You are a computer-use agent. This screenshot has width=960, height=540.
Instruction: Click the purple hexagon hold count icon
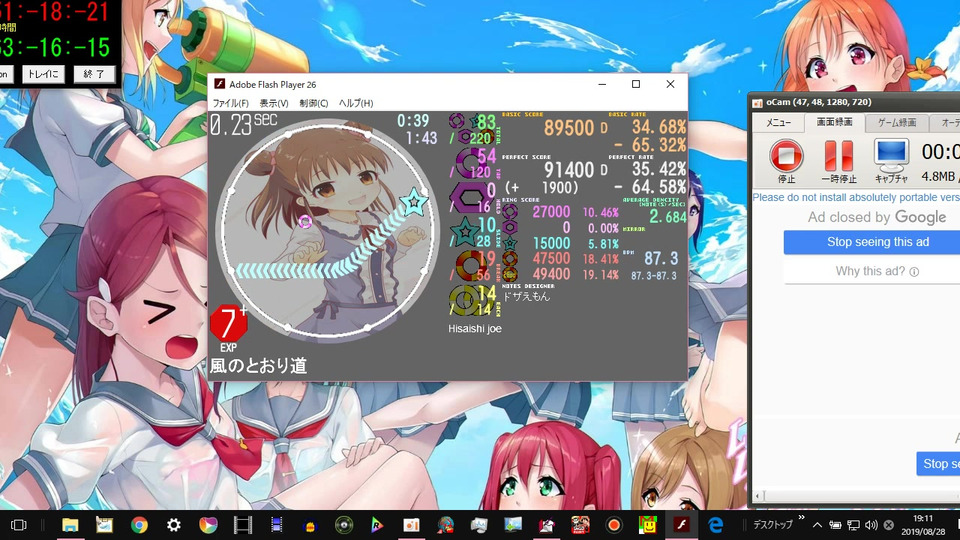point(468,198)
